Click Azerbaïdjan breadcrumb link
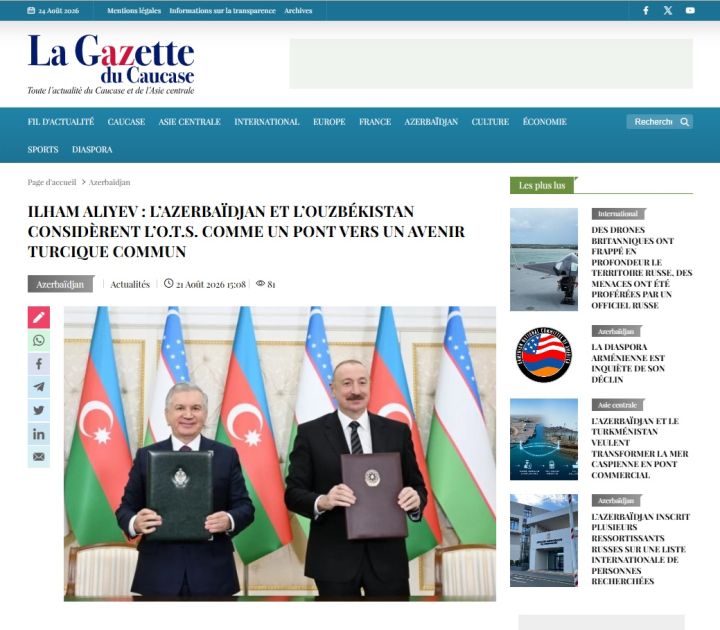 point(109,182)
